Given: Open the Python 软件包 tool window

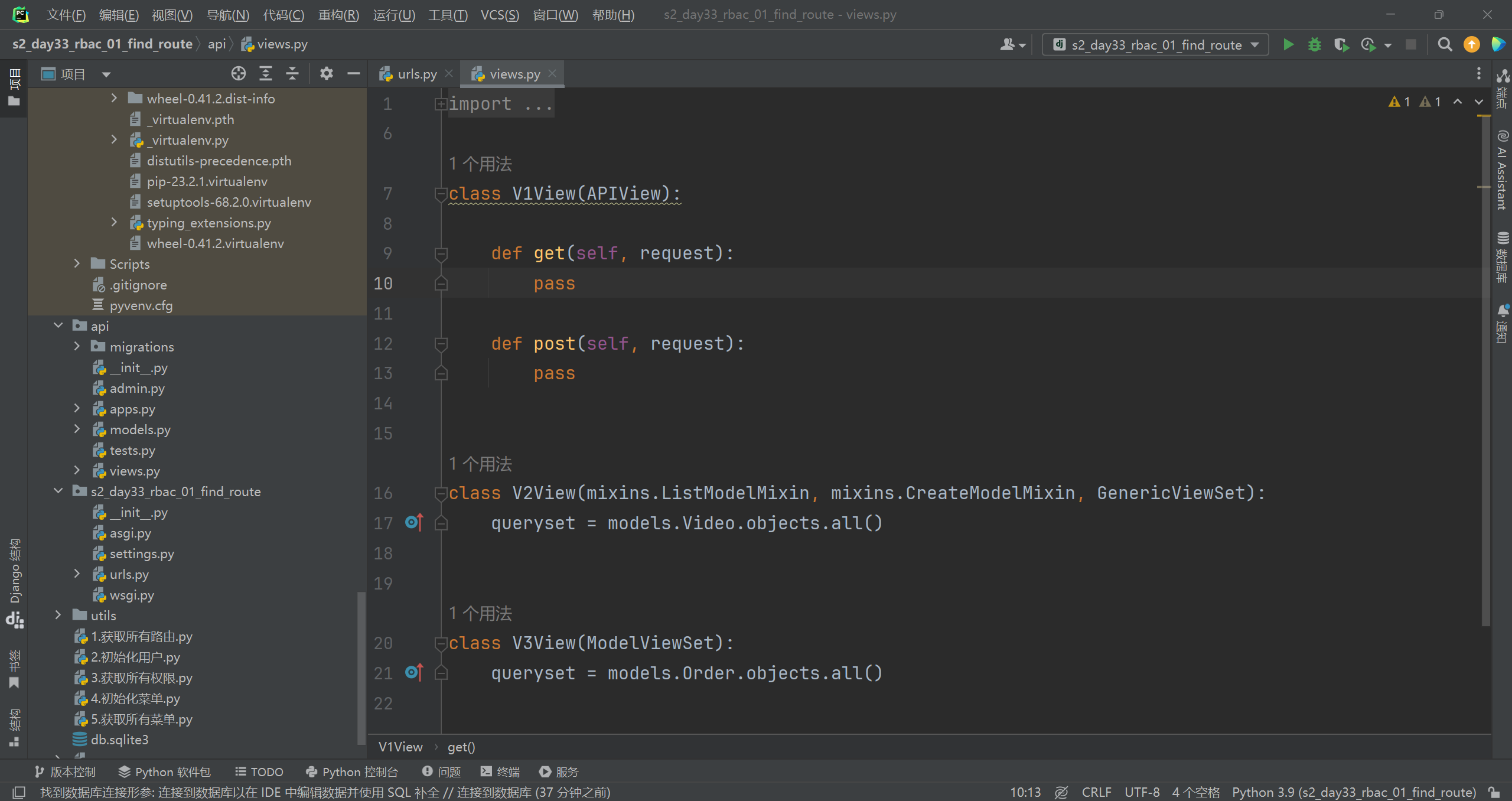Looking at the screenshot, I should [164, 771].
